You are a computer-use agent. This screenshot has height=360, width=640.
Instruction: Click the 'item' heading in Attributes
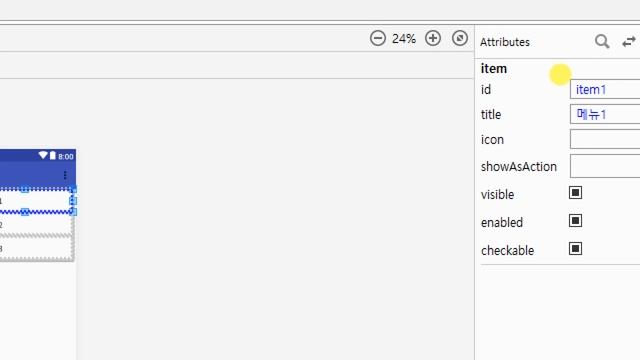click(493, 69)
